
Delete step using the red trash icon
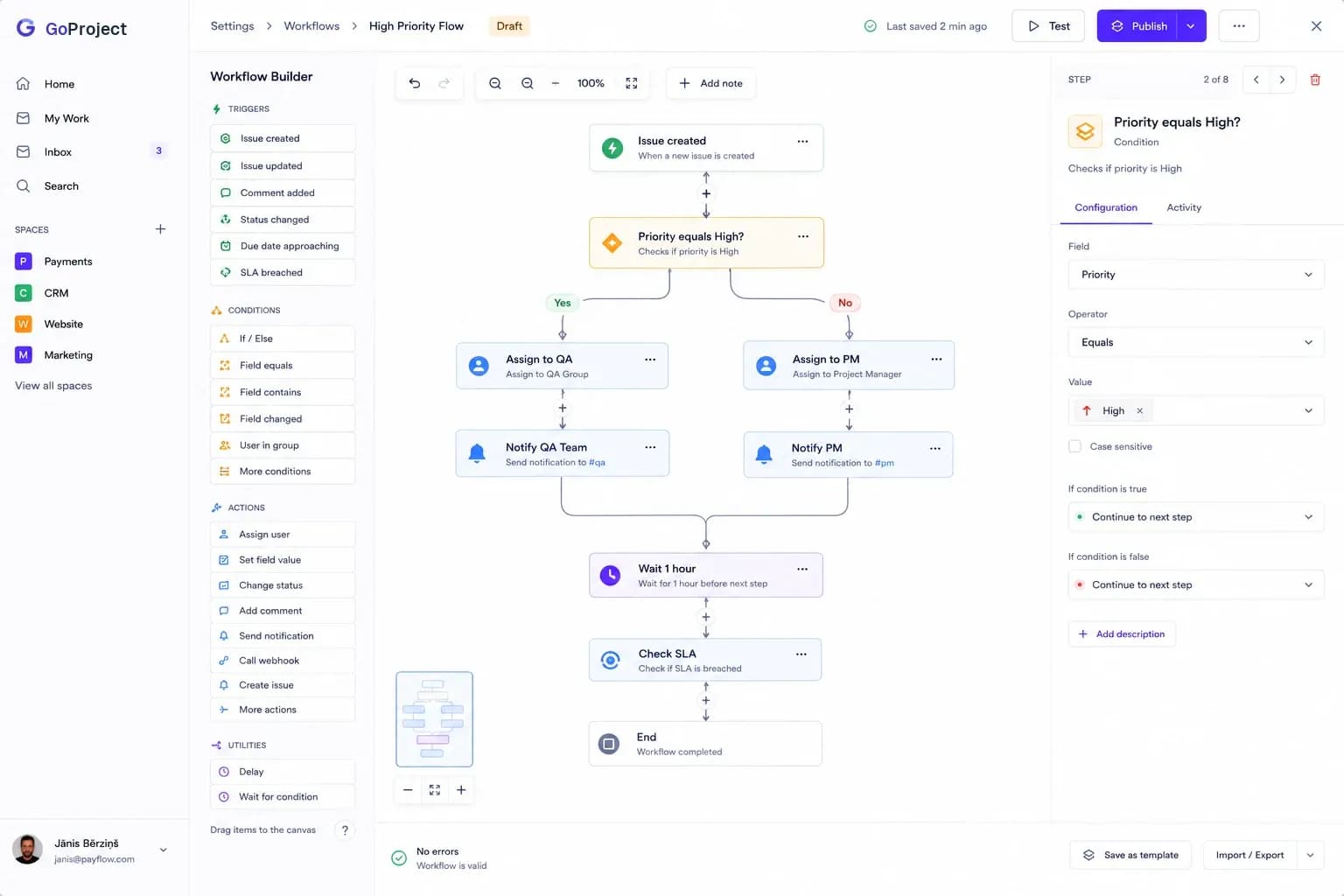[x=1315, y=80]
